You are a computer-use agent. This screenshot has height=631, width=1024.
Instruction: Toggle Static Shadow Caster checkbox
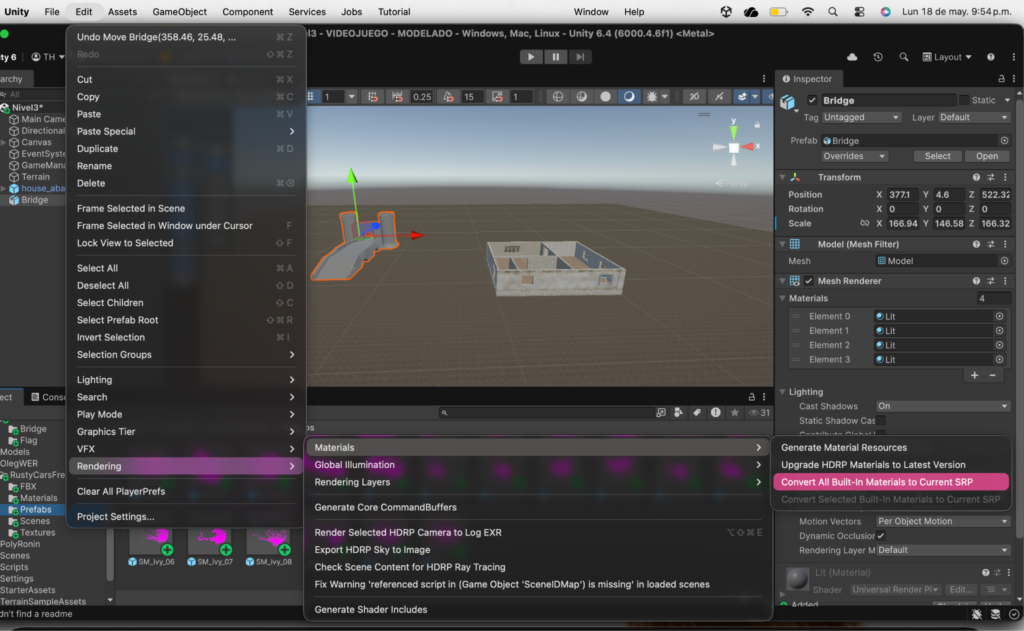pos(881,421)
